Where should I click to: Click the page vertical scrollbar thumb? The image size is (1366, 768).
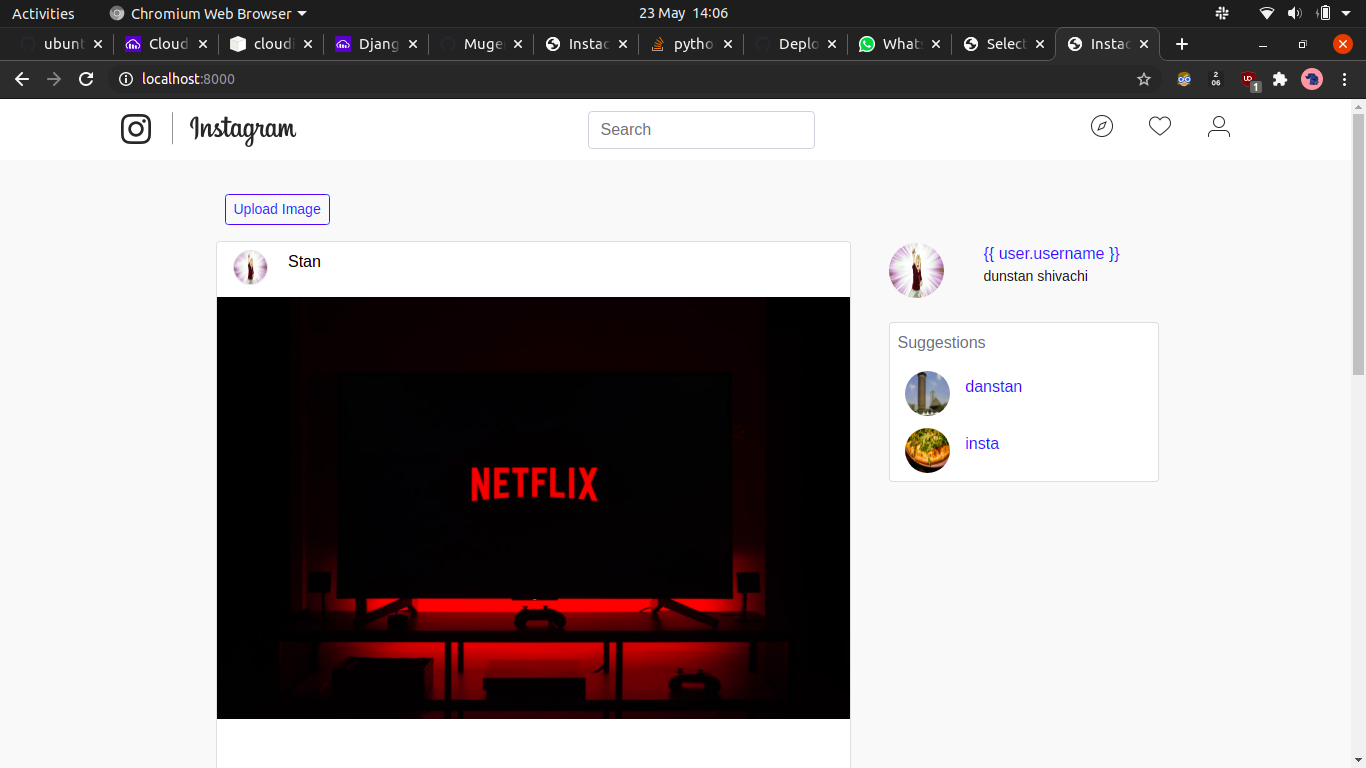point(1358,245)
